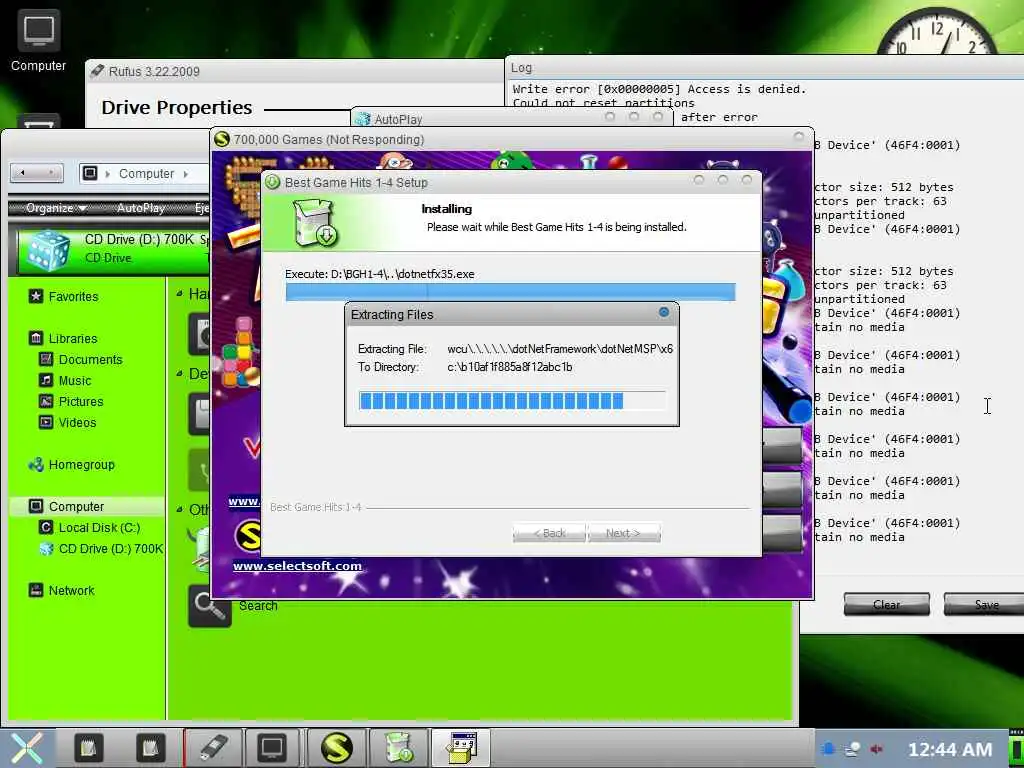The width and height of the screenshot is (1024, 768).
Task: Click Computer in the address breadcrumb
Action: 146,174
